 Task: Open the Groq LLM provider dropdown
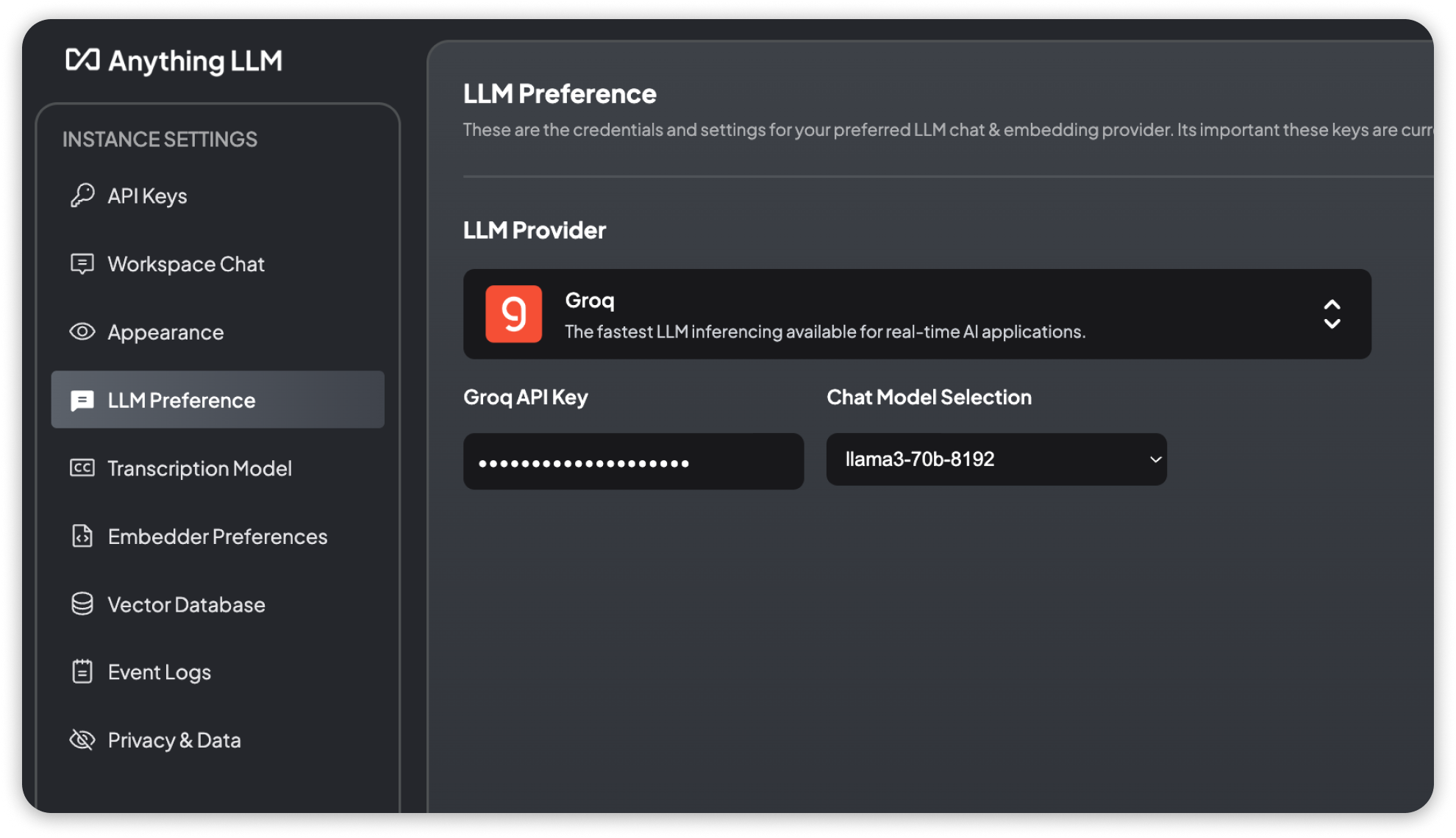(x=917, y=314)
